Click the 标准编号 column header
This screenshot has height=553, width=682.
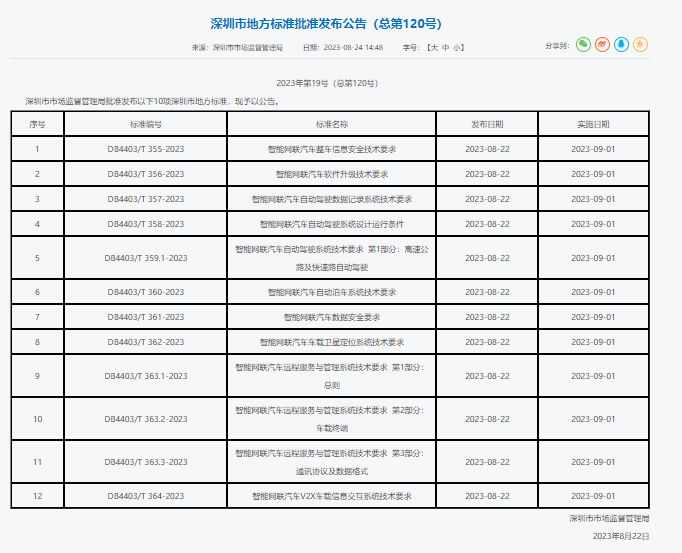point(145,124)
